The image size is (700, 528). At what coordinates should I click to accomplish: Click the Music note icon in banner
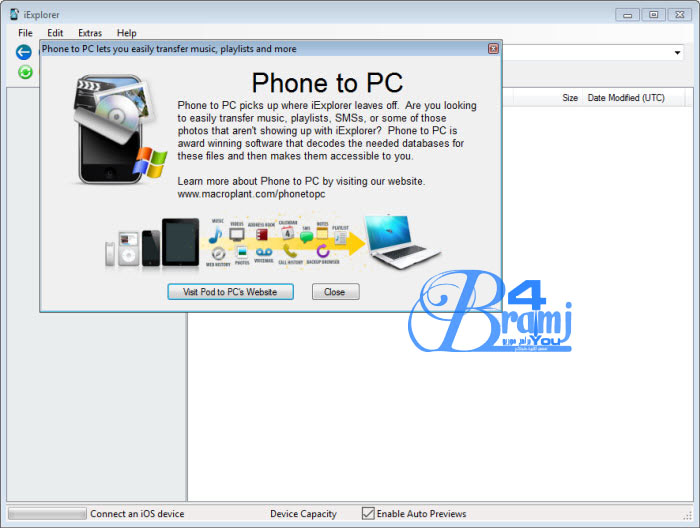(216, 235)
